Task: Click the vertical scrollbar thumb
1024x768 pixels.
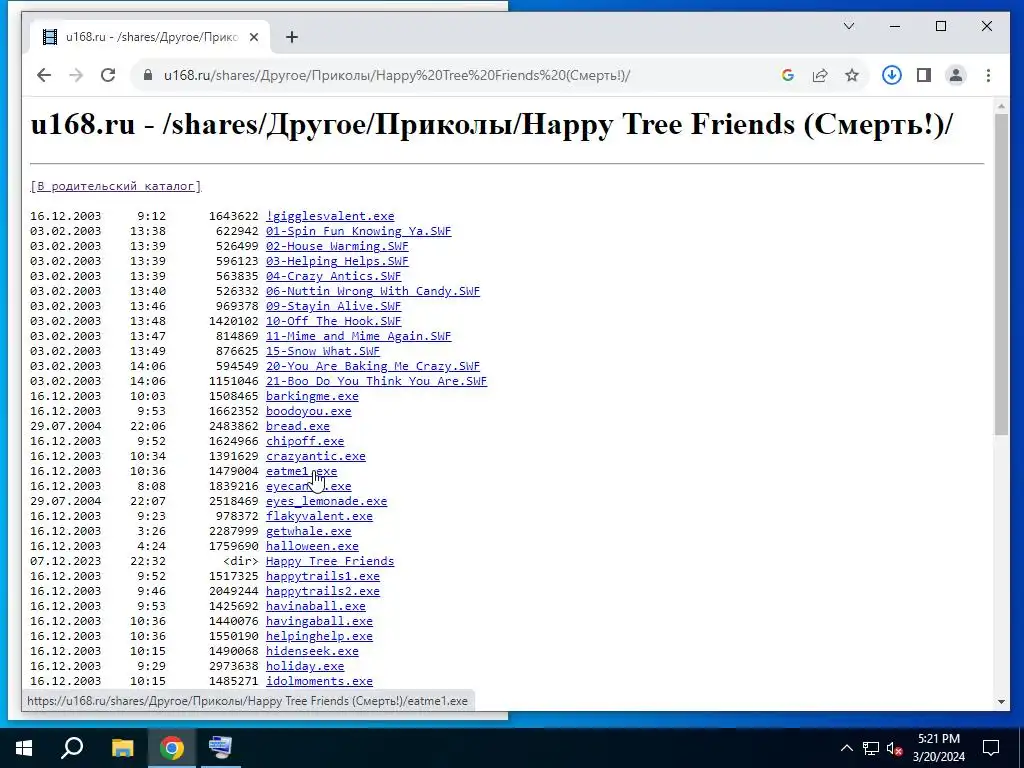Action: (x=1001, y=274)
